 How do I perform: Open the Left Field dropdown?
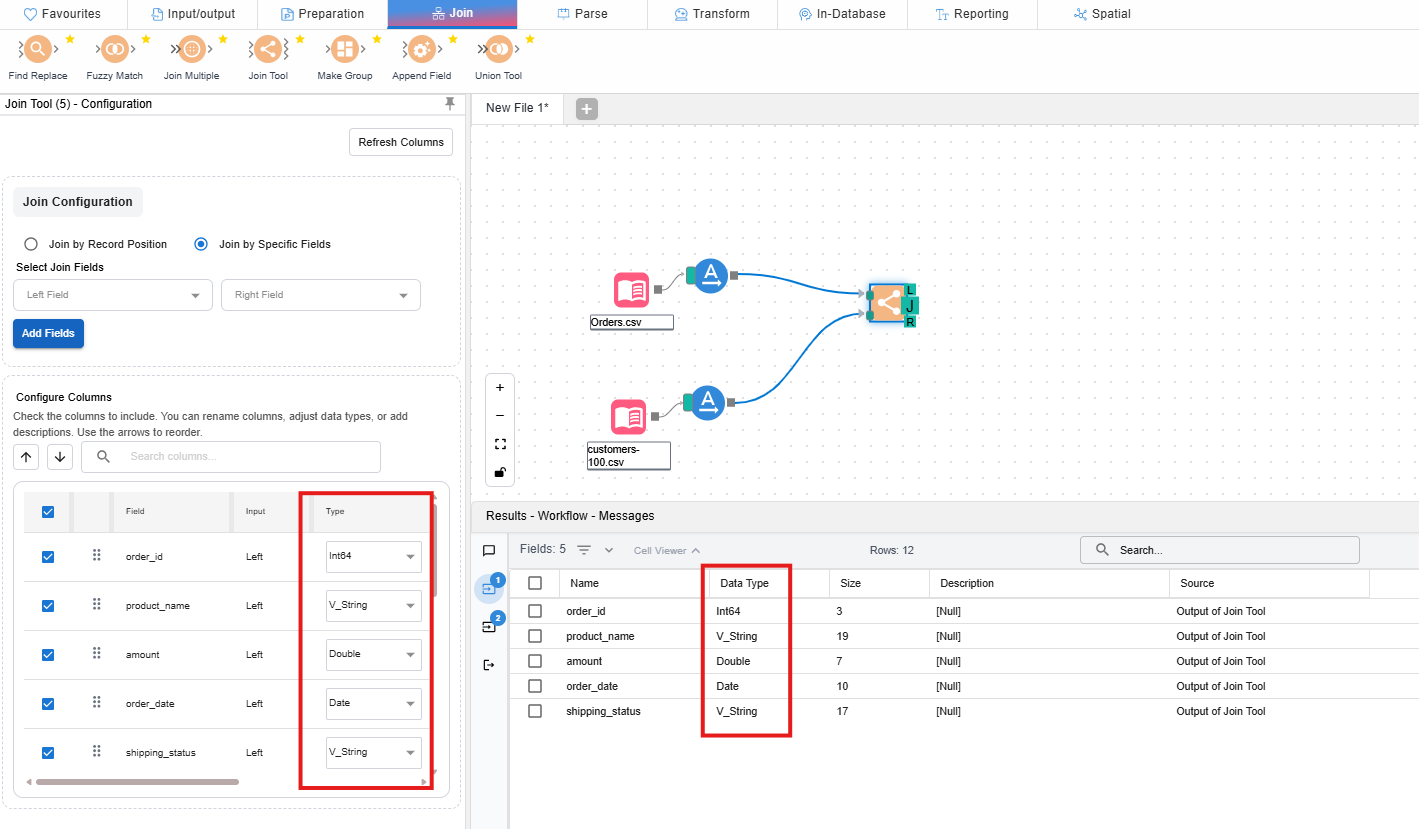pyautogui.click(x=113, y=295)
